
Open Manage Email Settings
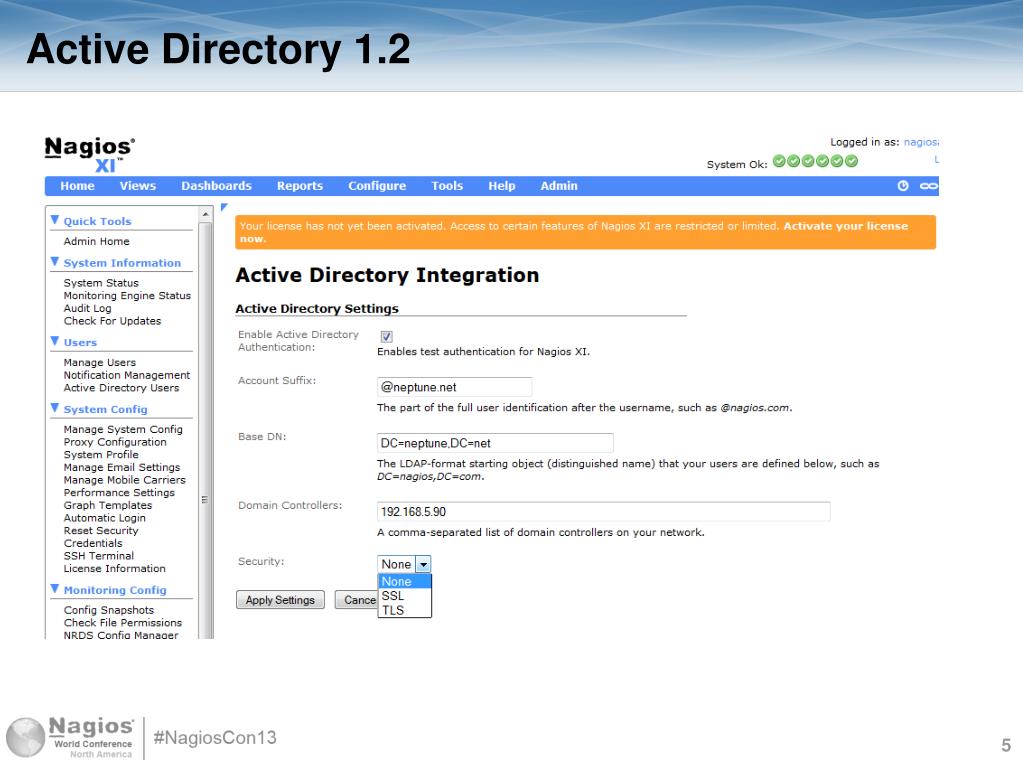[x=122, y=467]
